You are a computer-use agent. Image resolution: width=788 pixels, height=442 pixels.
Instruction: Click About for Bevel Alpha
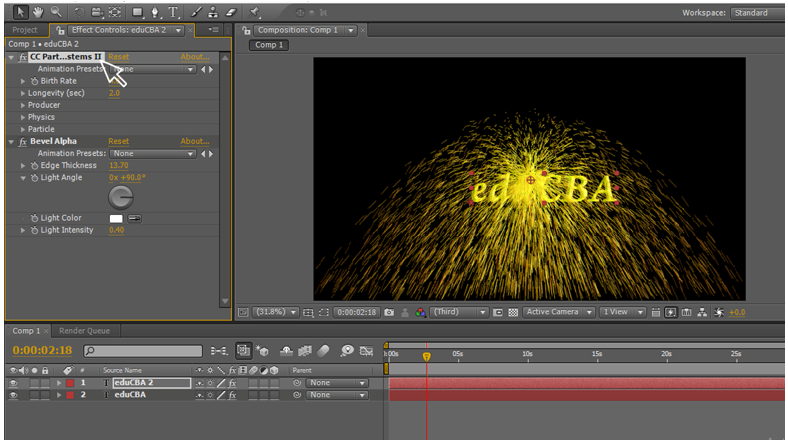coord(195,142)
